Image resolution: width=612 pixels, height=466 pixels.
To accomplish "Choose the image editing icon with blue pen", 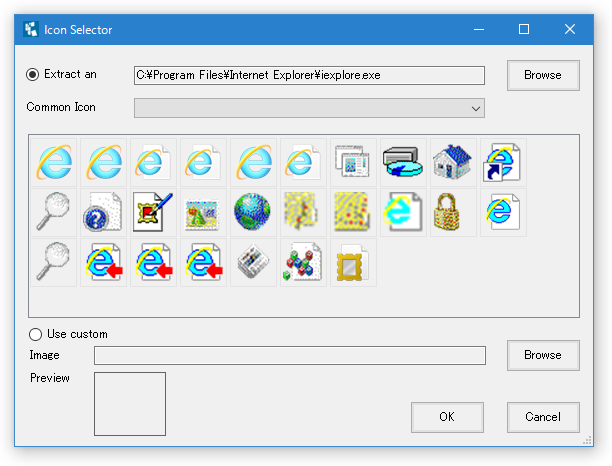I will (153, 212).
